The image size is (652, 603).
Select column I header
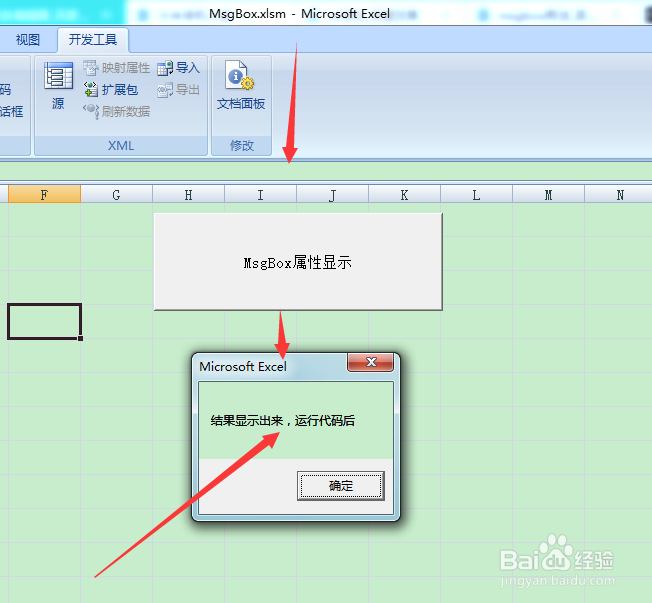point(260,195)
